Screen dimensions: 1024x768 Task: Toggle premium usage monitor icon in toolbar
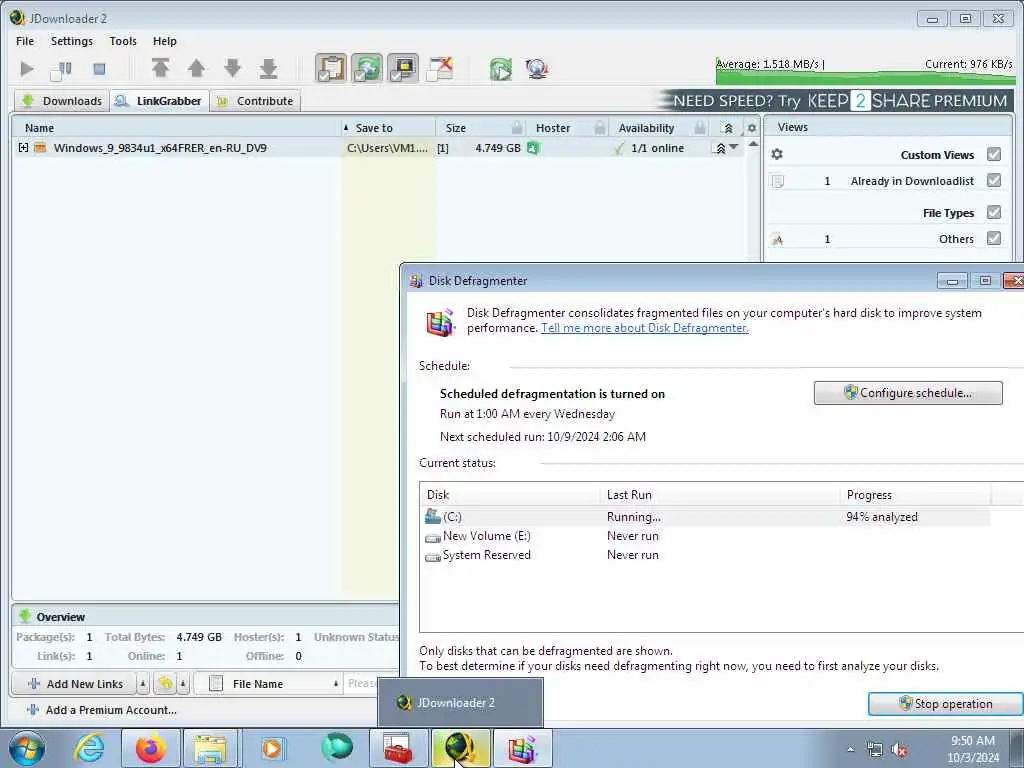click(x=403, y=68)
